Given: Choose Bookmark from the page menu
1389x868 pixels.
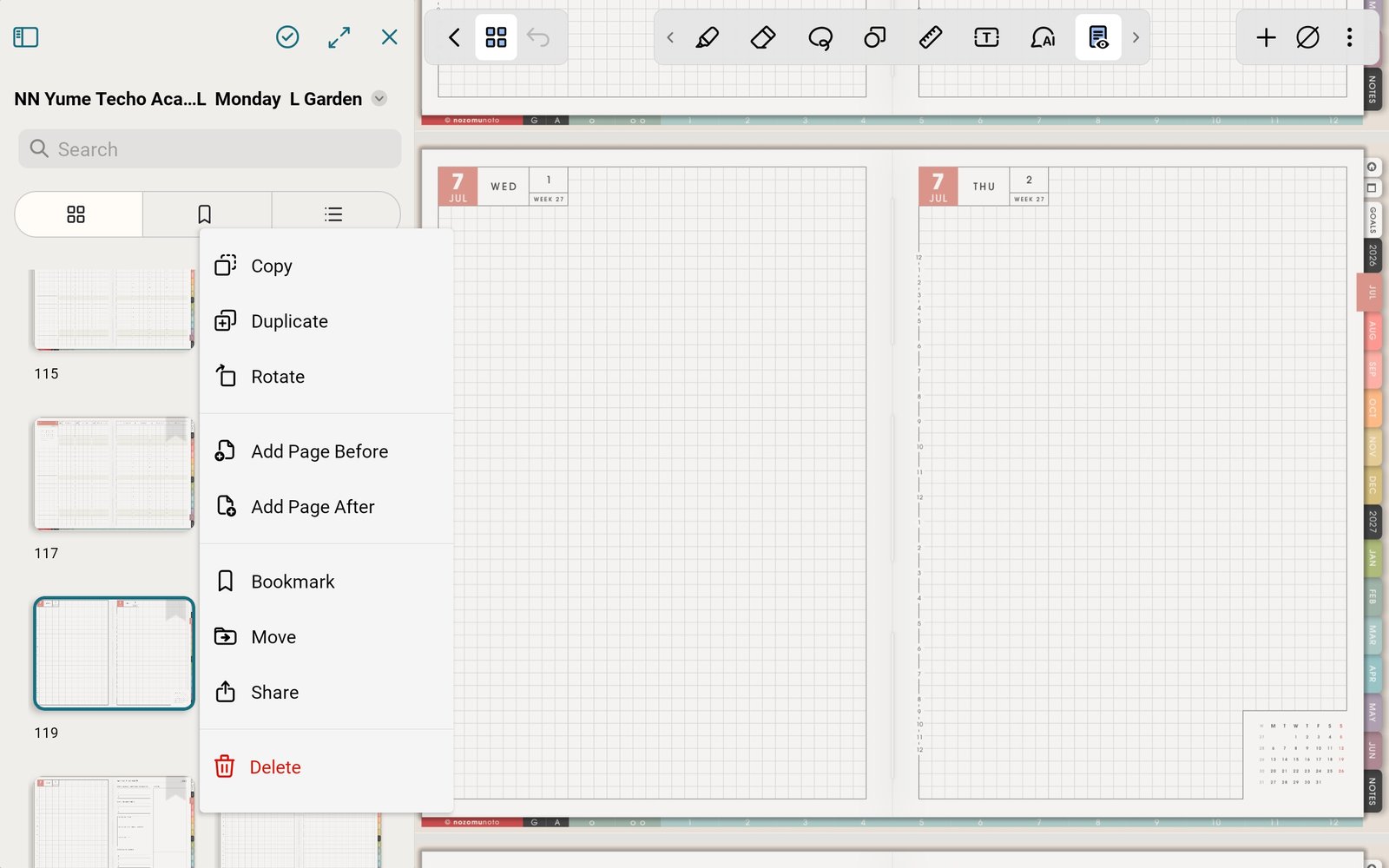Looking at the screenshot, I should pyautogui.click(x=326, y=582).
